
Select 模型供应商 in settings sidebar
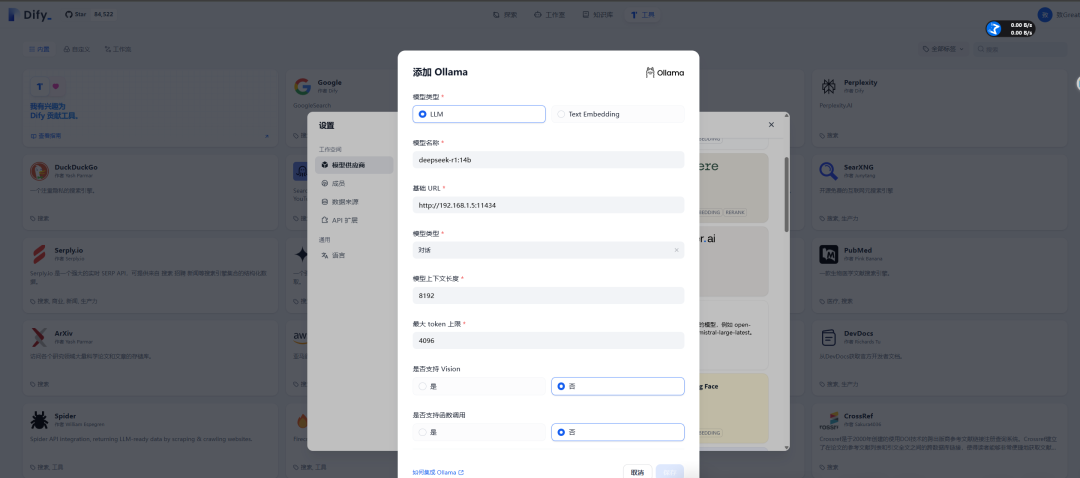[x=354, y=165]
